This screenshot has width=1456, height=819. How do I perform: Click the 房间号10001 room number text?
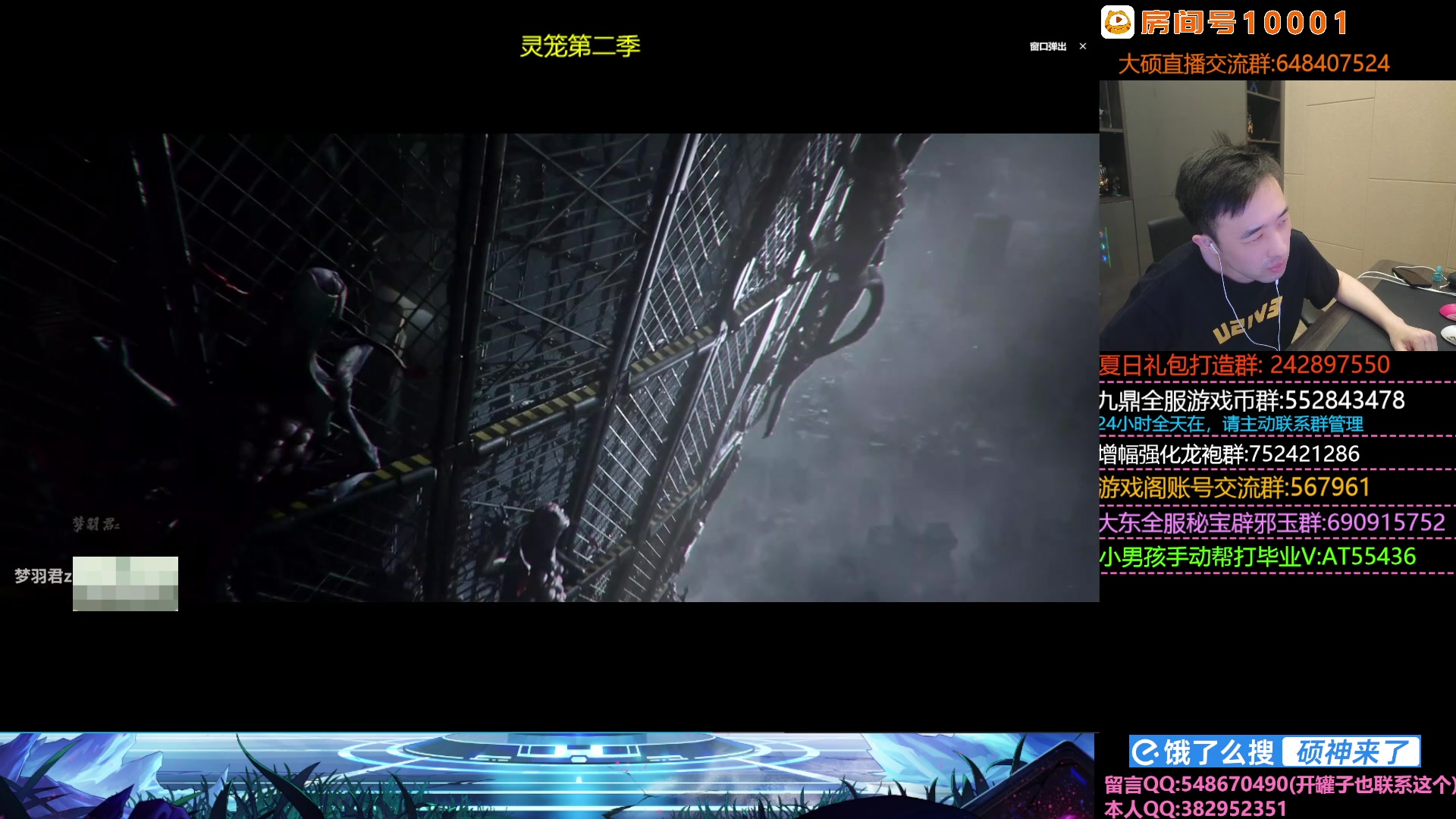1244,23
